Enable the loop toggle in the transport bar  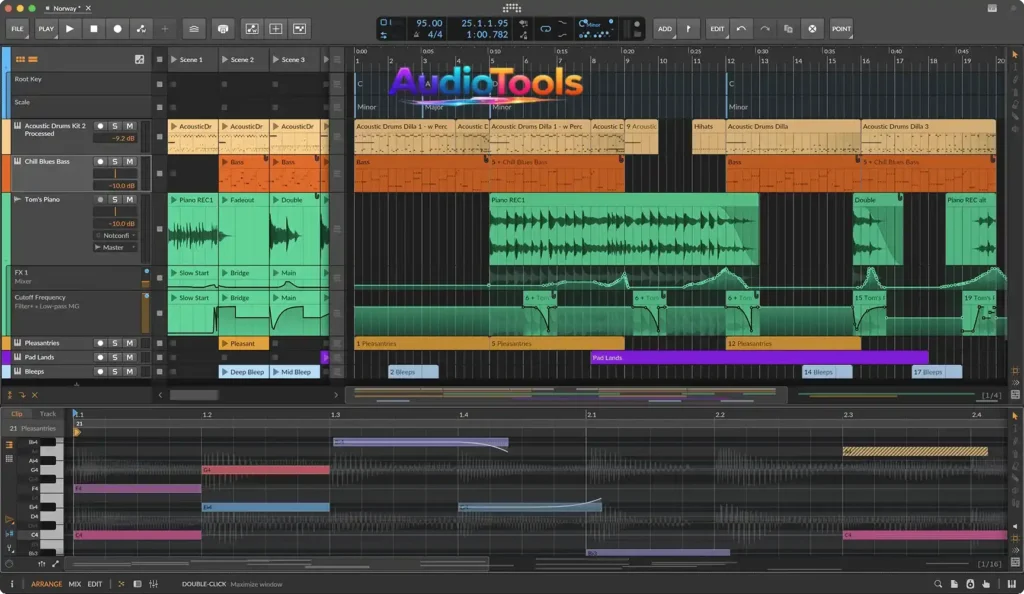tap(545, 28)
